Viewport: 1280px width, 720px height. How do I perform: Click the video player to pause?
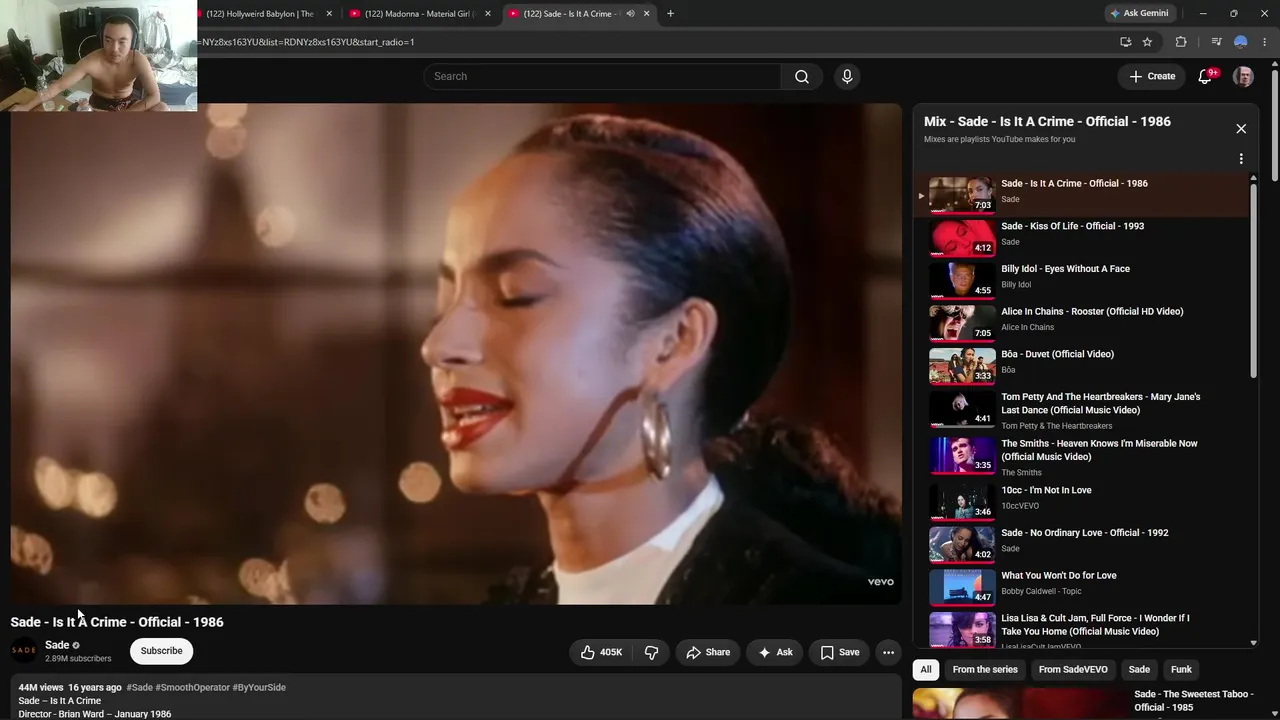[456, 354]
